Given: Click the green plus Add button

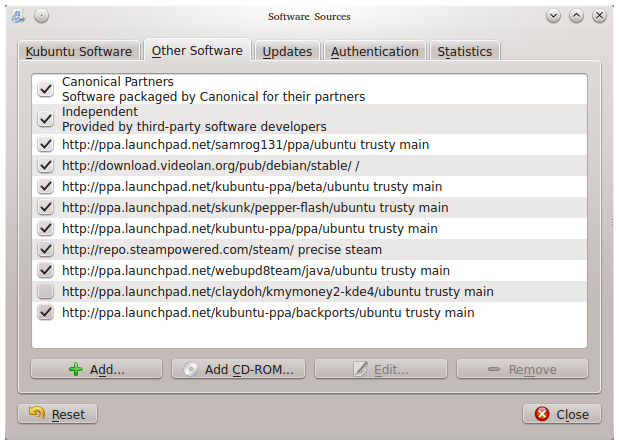Looking at the screenshot, I should (96, 369).
